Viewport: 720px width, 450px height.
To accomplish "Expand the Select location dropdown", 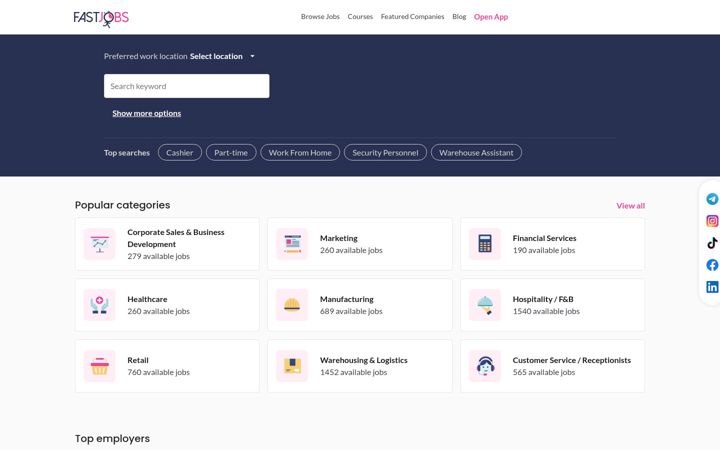I will (222, 56).
